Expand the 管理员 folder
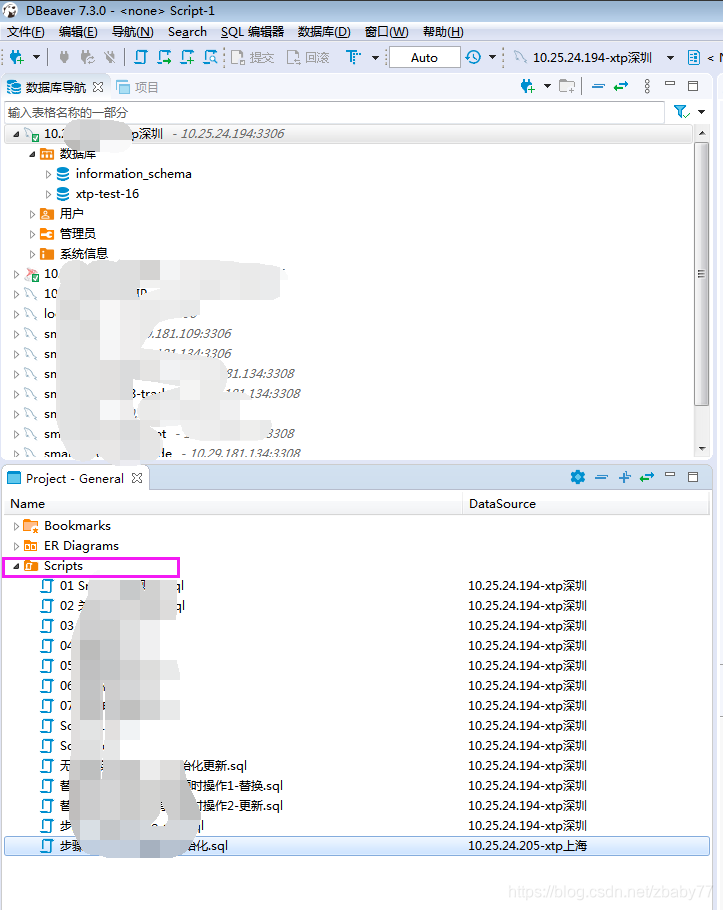 [32, 234]
